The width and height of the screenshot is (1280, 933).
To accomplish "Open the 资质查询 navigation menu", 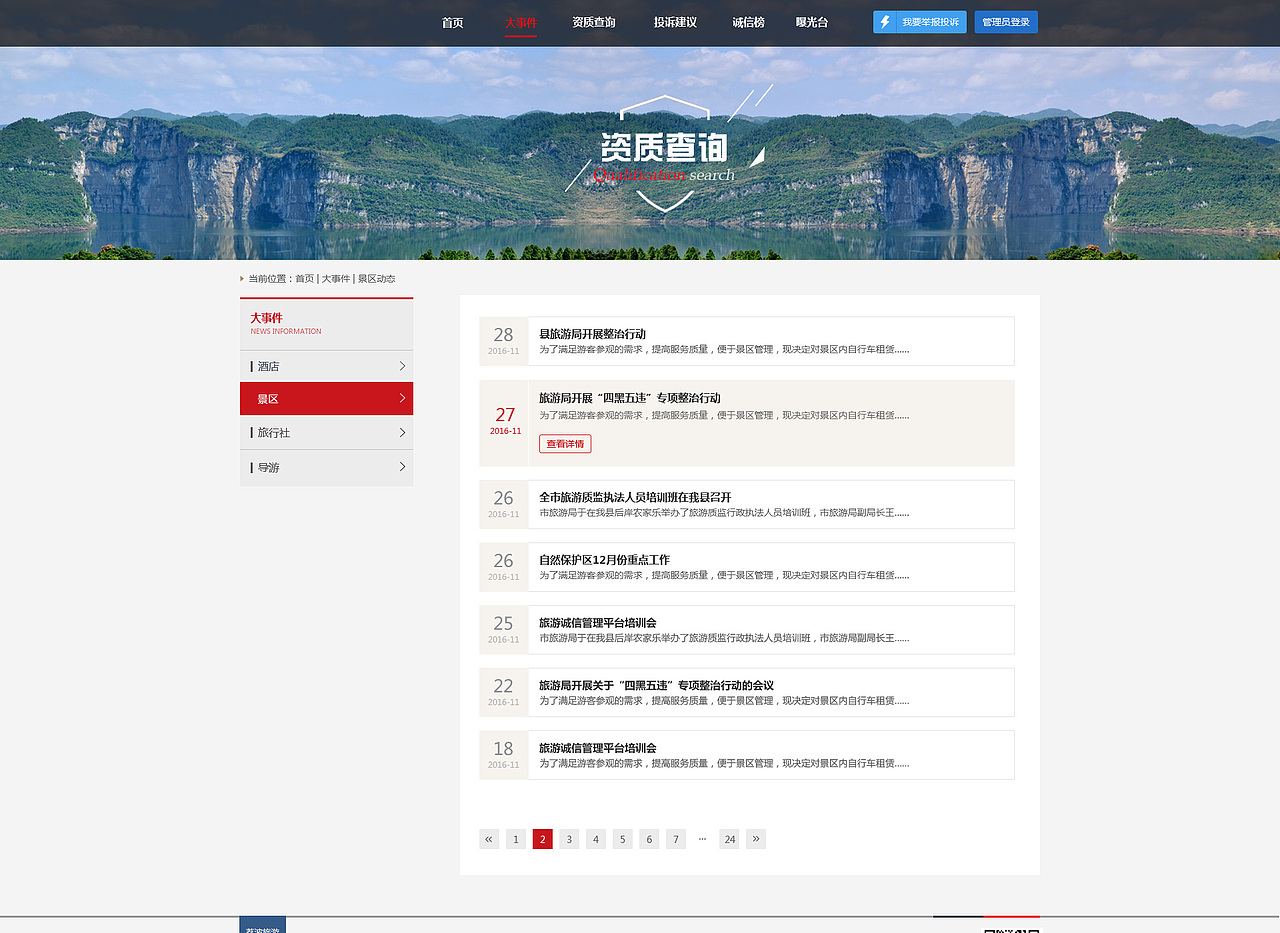I will tap(592, 22).
